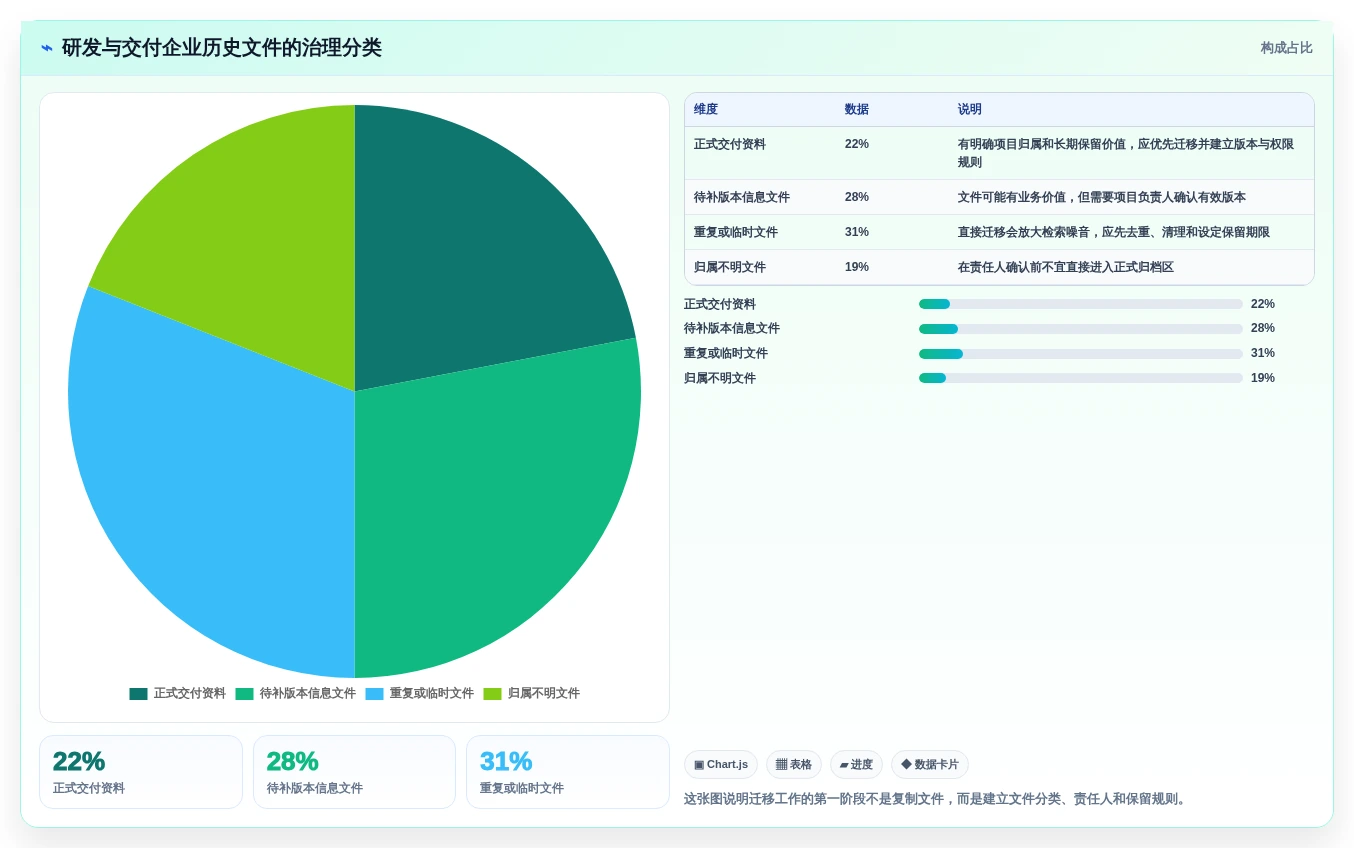
Task: Click the lightning icon beside the dashboard title
Action: pos(47,48)
